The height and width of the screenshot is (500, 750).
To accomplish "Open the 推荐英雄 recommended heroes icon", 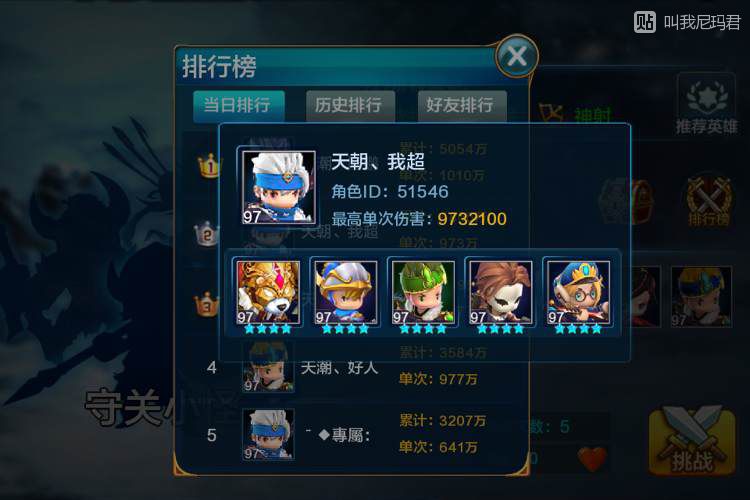I will tap(706, 106).
